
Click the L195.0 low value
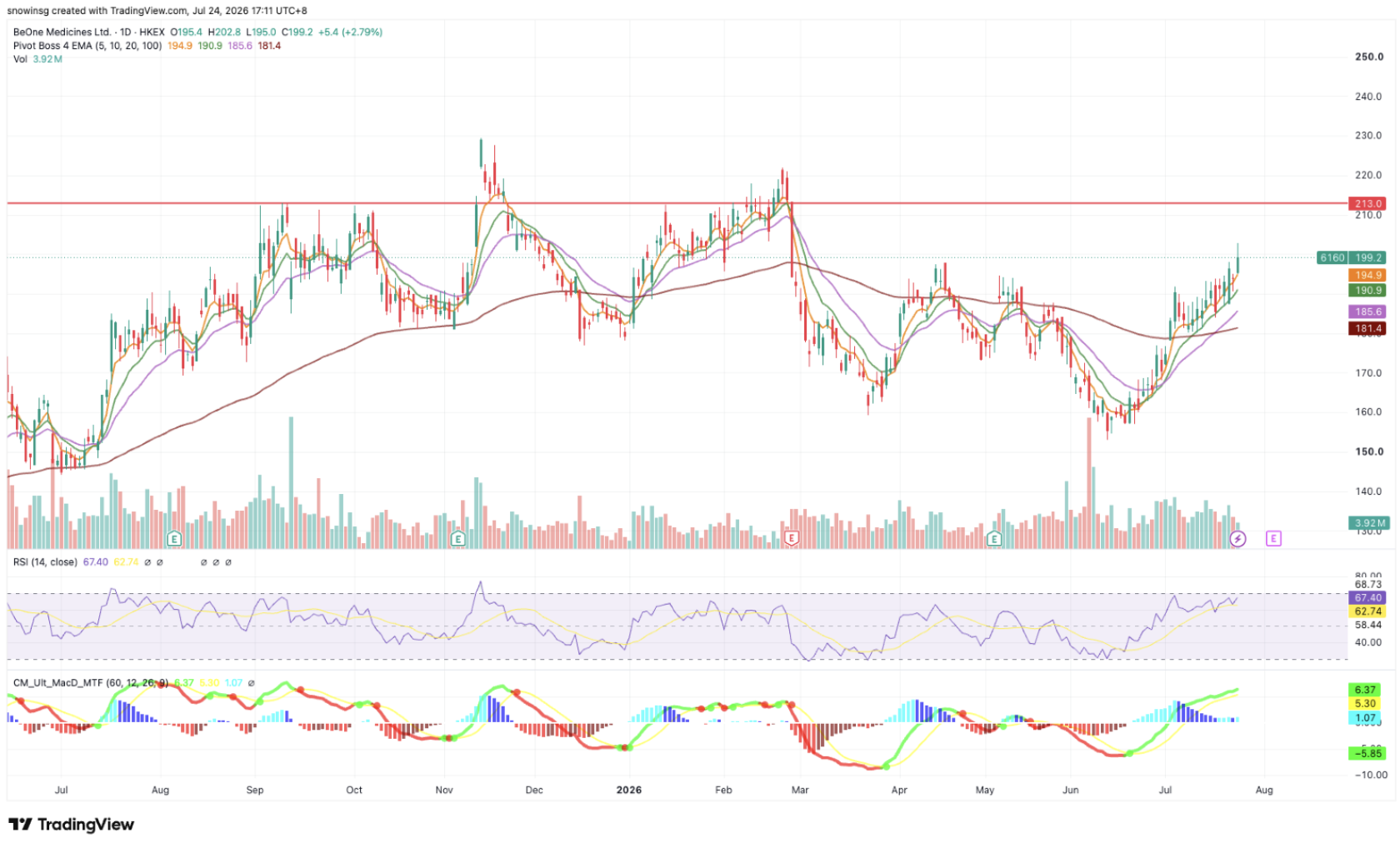(261, 32)
